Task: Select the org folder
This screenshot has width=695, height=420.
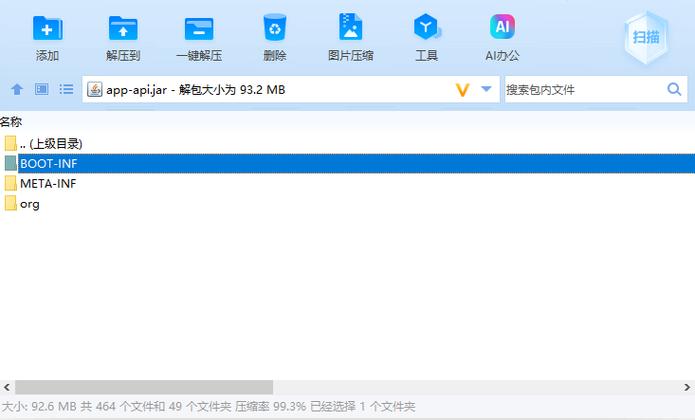Action: click(x=348, y=204)
